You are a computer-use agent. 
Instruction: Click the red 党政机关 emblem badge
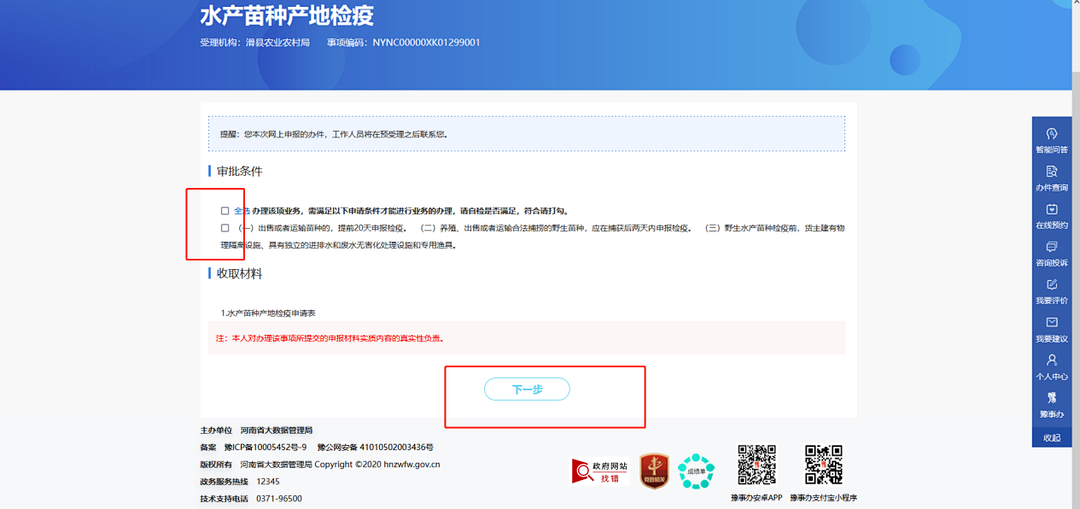(x=654, y=469)
